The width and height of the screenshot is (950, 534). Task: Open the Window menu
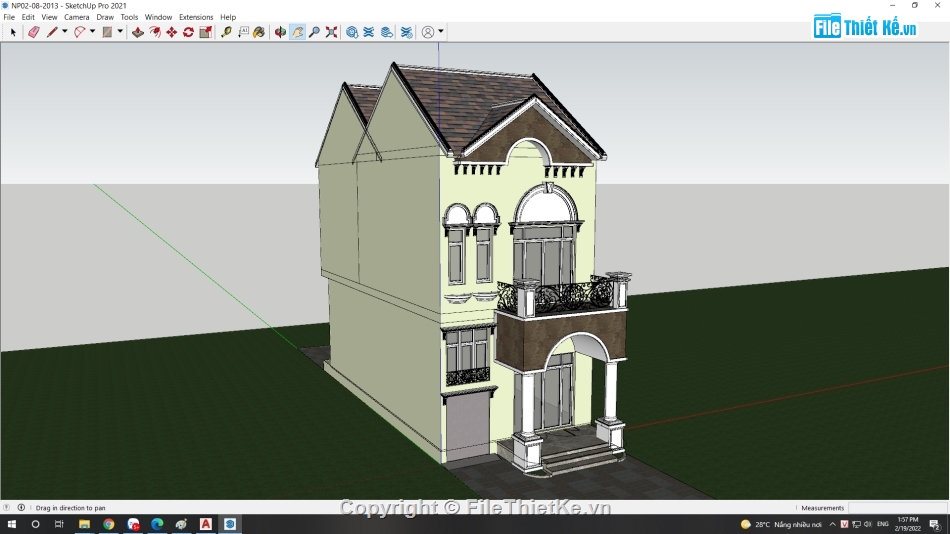pyautogui.click(x=158, y=17)
